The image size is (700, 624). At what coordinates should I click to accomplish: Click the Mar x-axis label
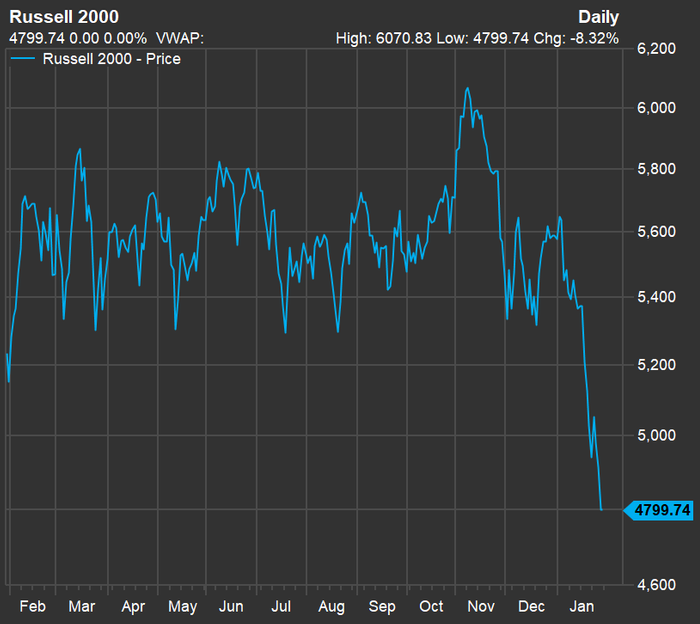point(82,607)
